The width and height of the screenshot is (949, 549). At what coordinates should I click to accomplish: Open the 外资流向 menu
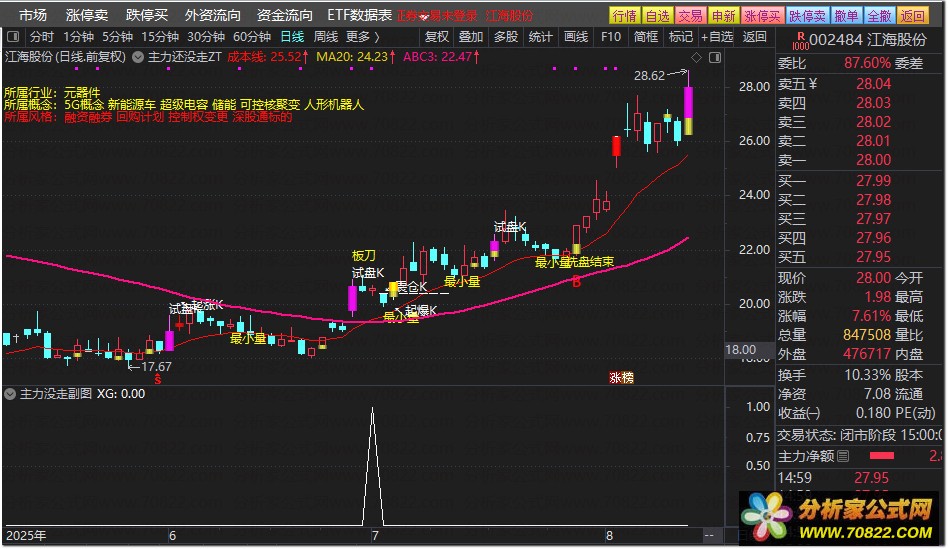click(x=212, y=15)
